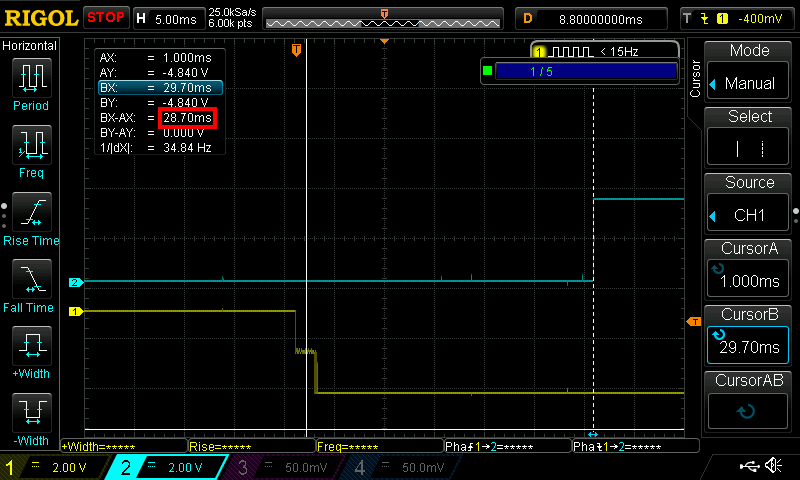Click the rising phase 1→2 result field
This screenshot has height=480, width=800.
pyautogui.click(x=508, y=446)
